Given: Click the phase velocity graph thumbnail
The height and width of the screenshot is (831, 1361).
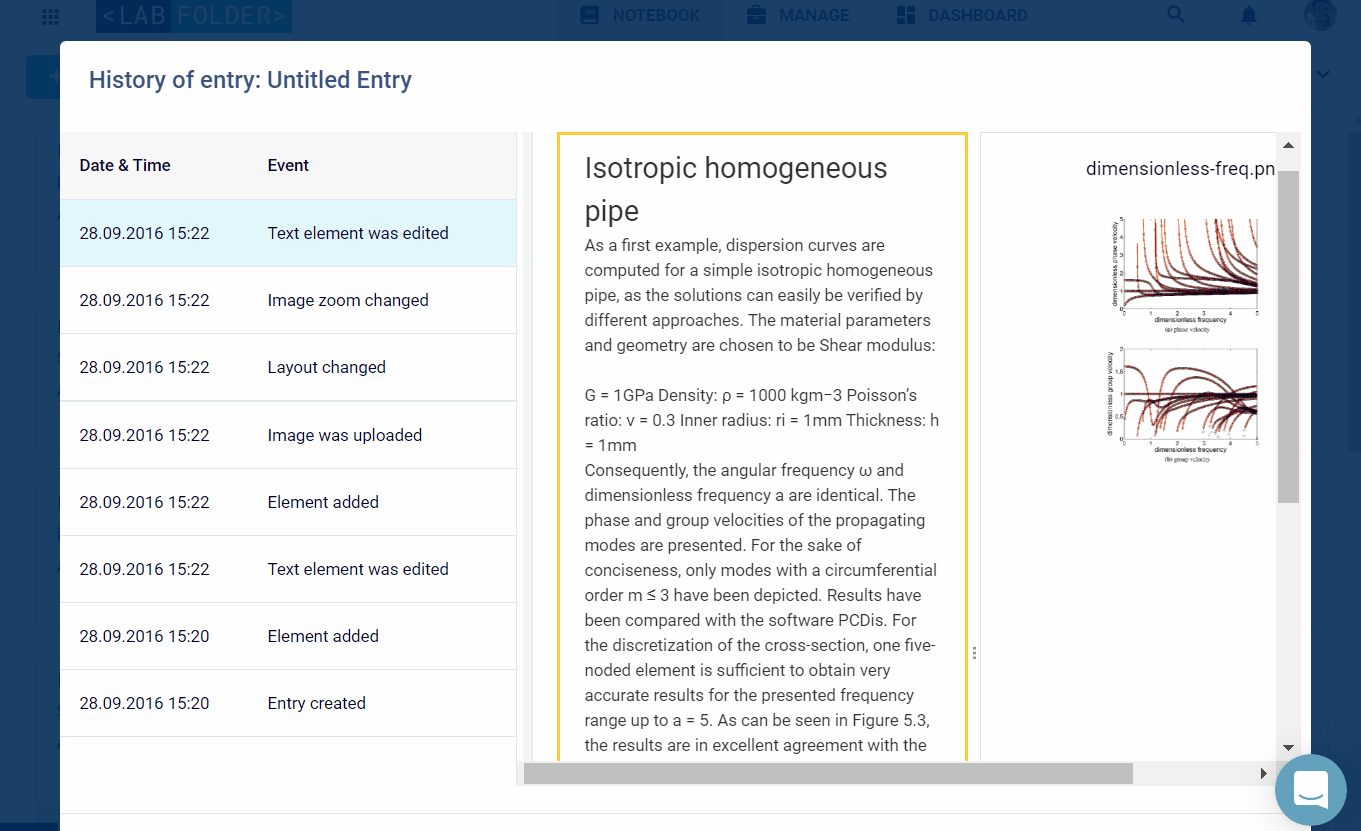Looking at the screenshot, I should 1183,275.
